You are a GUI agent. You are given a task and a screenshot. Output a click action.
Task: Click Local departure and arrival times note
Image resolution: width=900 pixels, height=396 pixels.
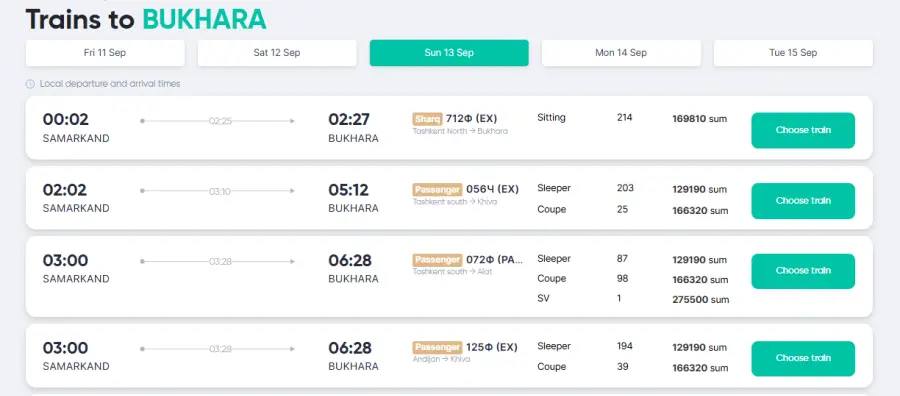click(x=110, y=84)
